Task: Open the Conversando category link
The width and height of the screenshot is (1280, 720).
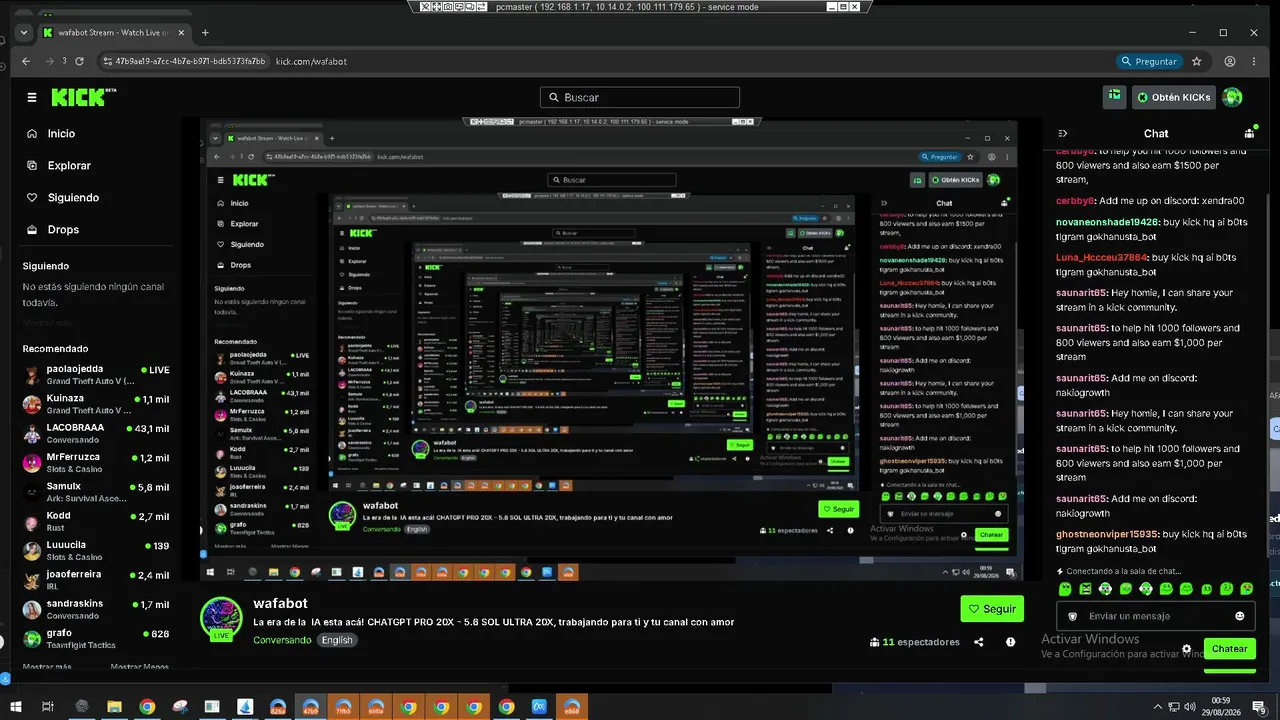Action: [283, 640]
